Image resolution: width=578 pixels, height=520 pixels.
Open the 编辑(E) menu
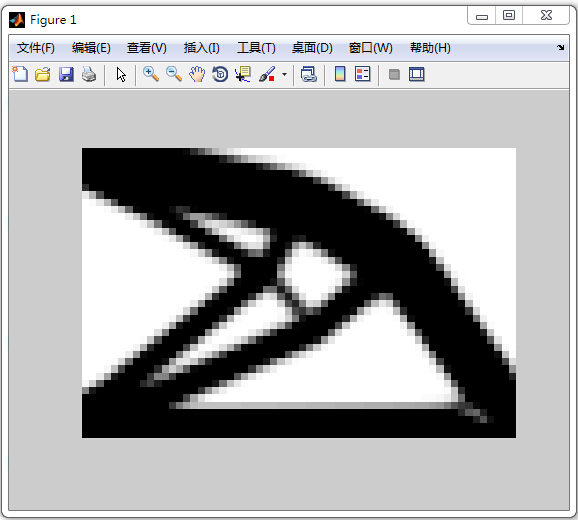91,48
